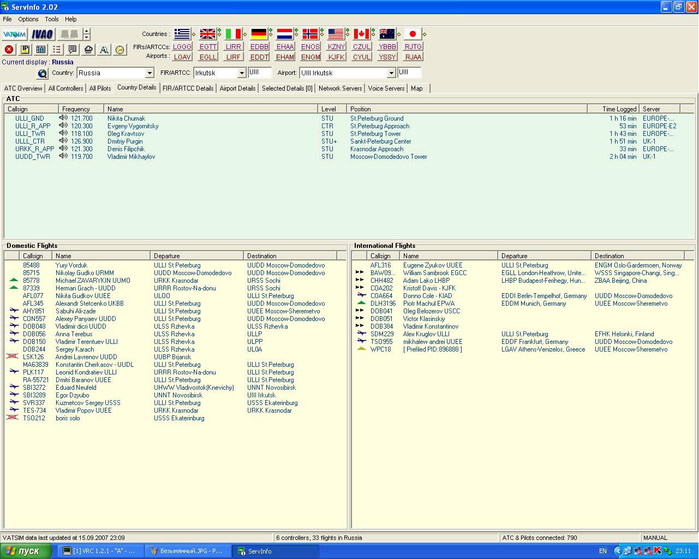Open the FIR/ARTCC dropdown showing Irkutsk
This screenshot has width=699, height=559.
click(x=241, y=73)
